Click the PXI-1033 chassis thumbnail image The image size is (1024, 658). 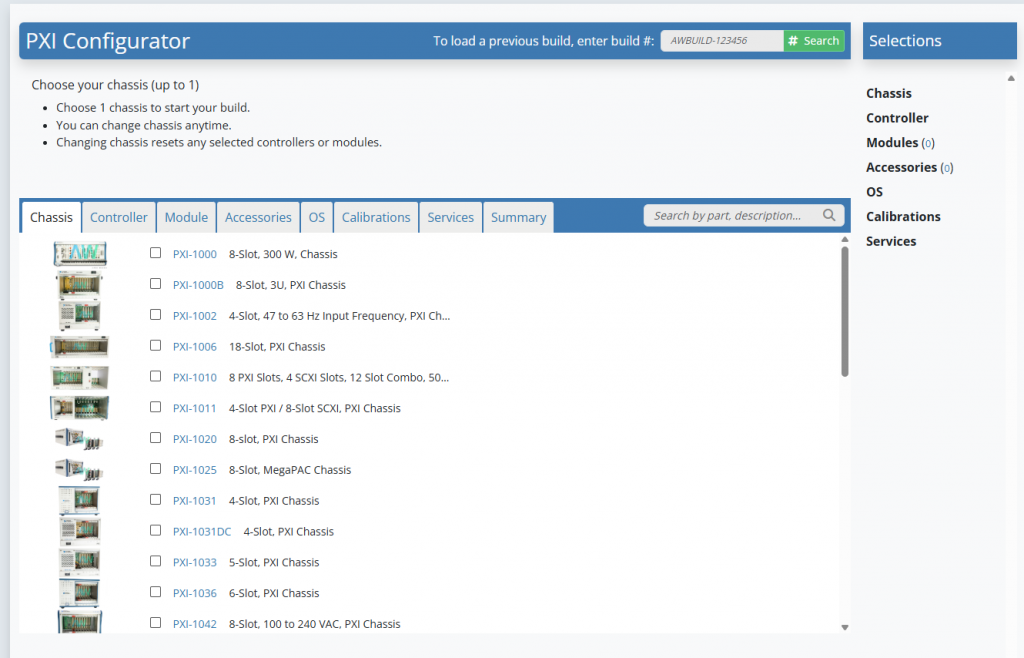point(80,561)
